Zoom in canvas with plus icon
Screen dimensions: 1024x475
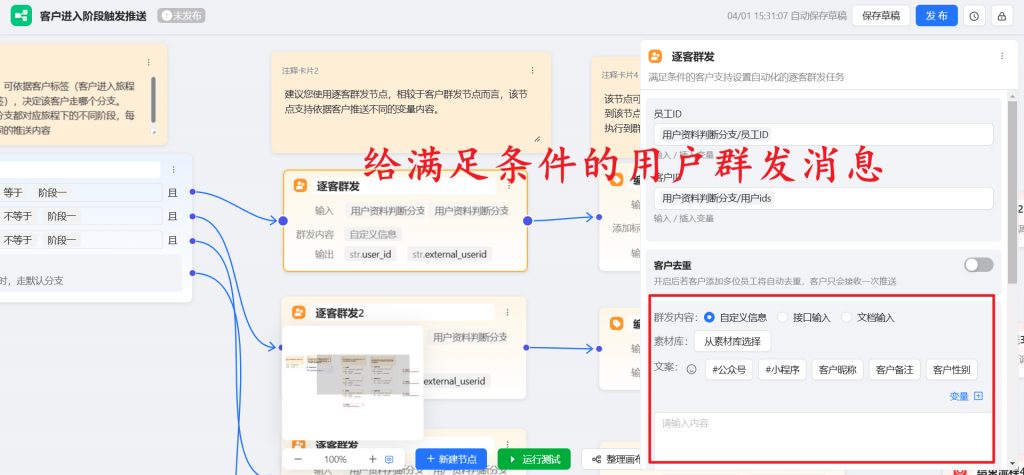[x=373, y=459]
